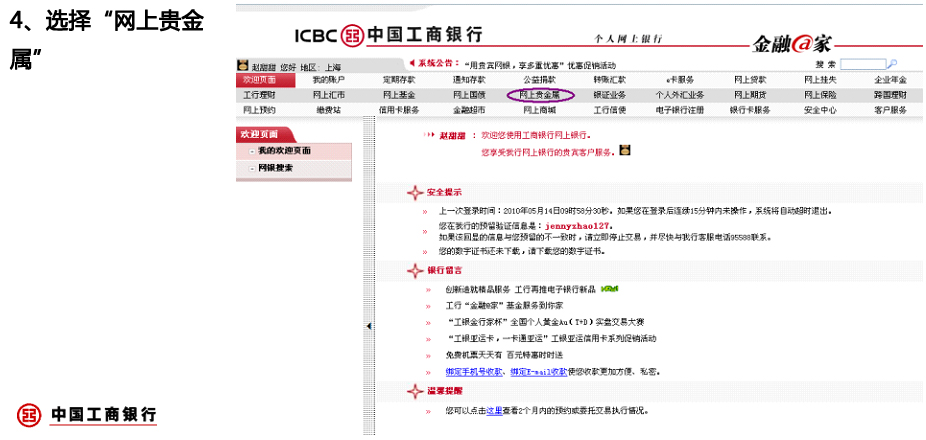Click the star icon beside 银行留言

[416, 270]
